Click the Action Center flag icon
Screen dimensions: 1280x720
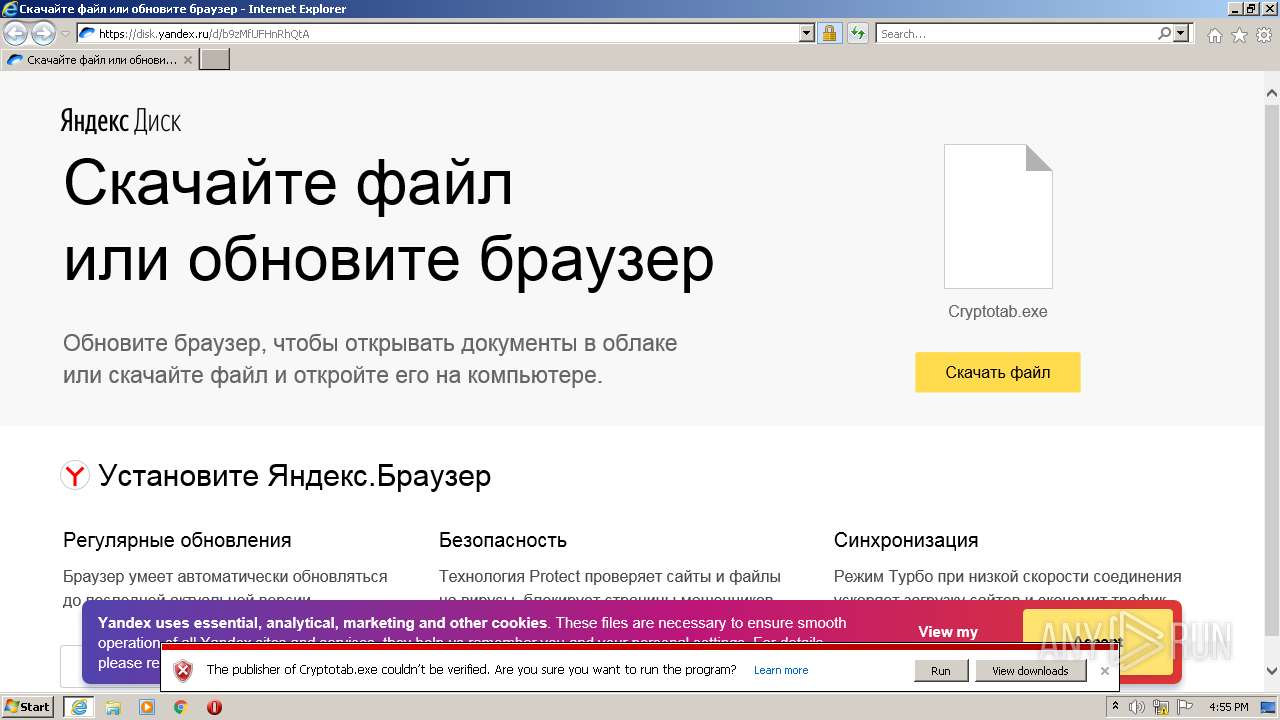(x=1184, y=707)
